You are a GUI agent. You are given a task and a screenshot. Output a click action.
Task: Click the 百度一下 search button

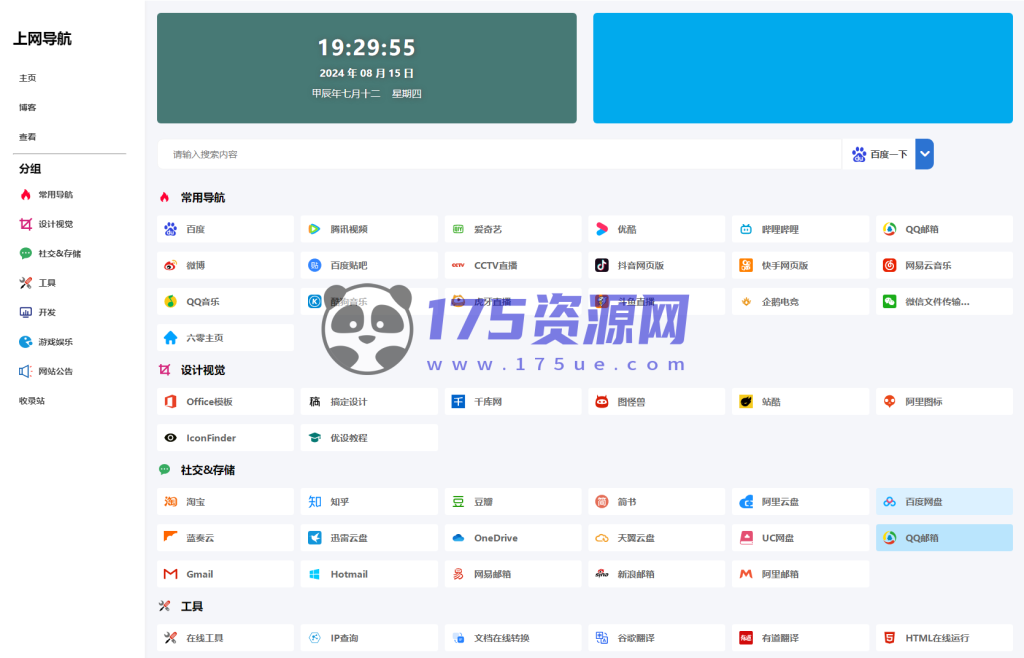point(879,154)
